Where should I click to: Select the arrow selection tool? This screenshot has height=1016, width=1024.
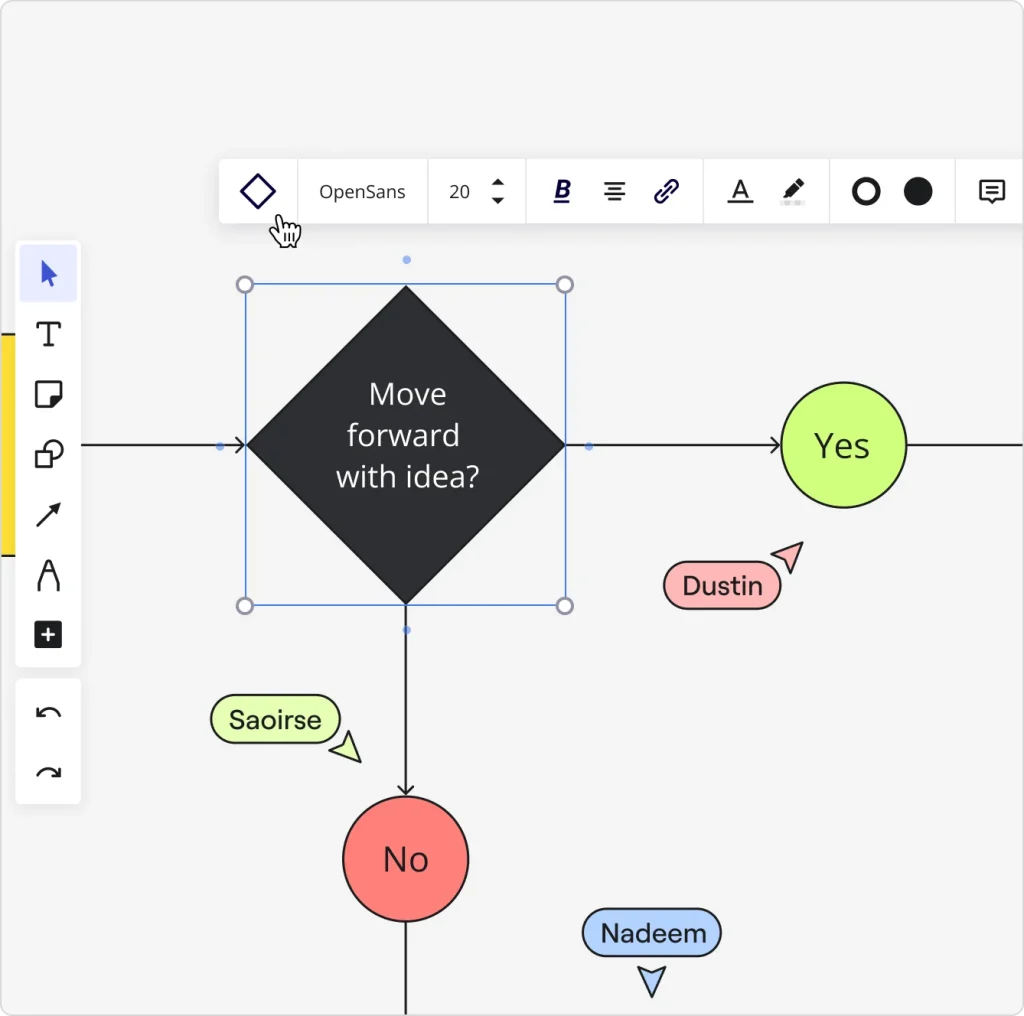[48, 272]
